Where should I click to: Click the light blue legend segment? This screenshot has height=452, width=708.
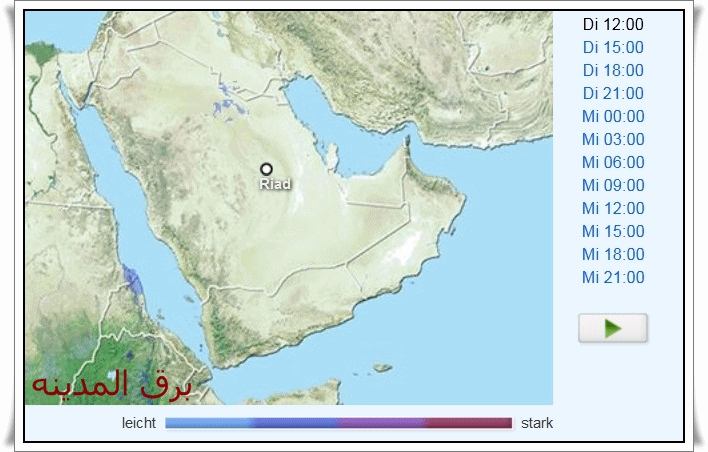pos(209,423)
